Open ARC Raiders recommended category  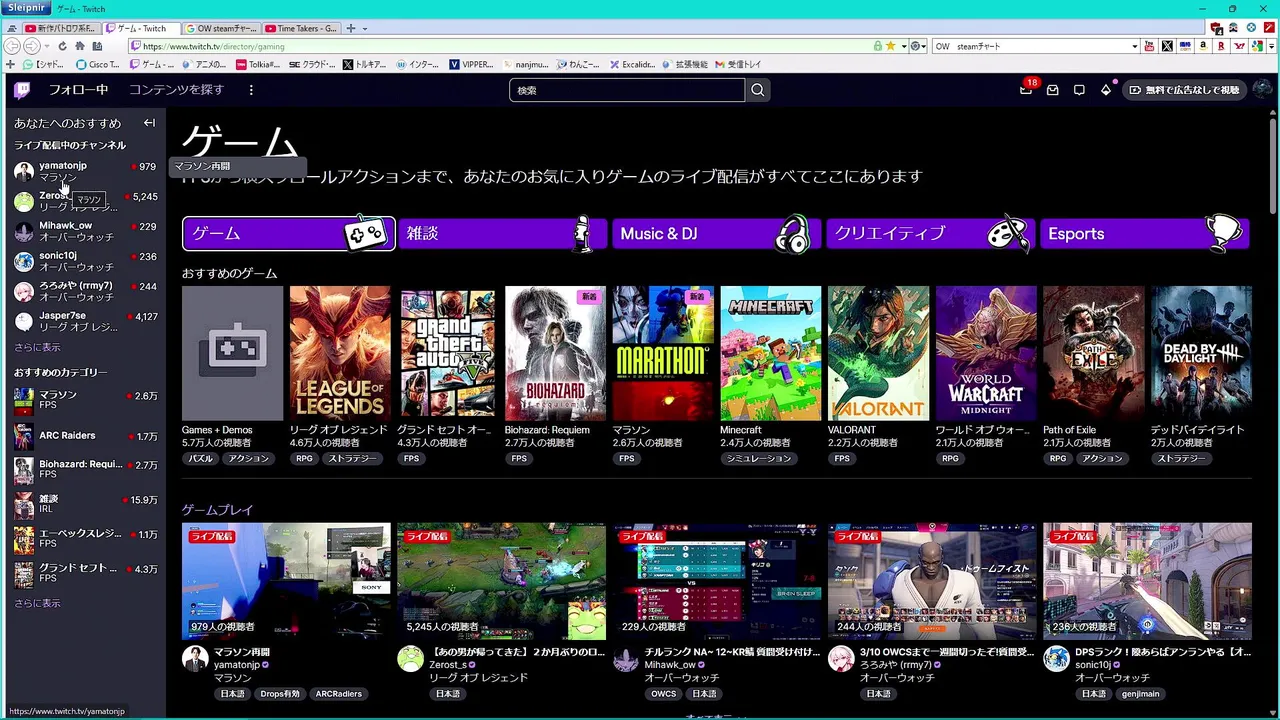tap(83, 436)
